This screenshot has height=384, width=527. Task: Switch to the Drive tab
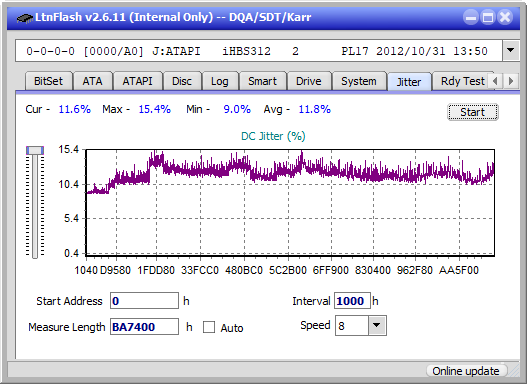(x=309, y=81)
